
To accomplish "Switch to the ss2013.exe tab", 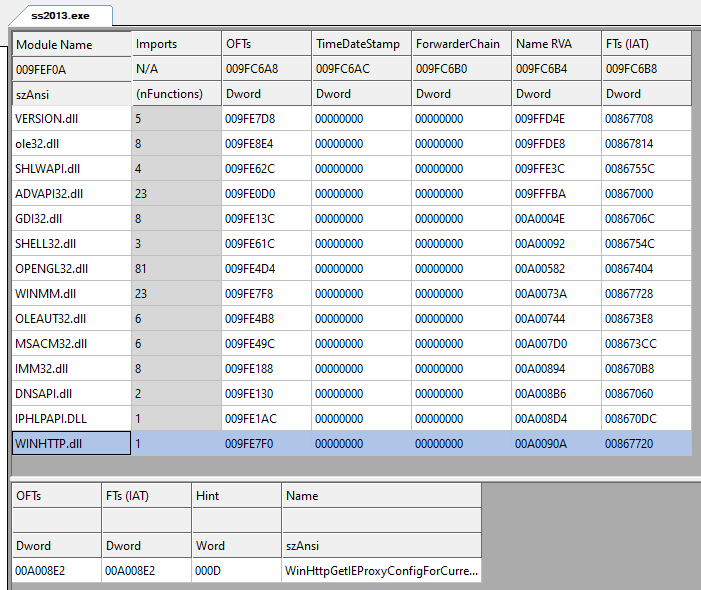I will [60, 16].
